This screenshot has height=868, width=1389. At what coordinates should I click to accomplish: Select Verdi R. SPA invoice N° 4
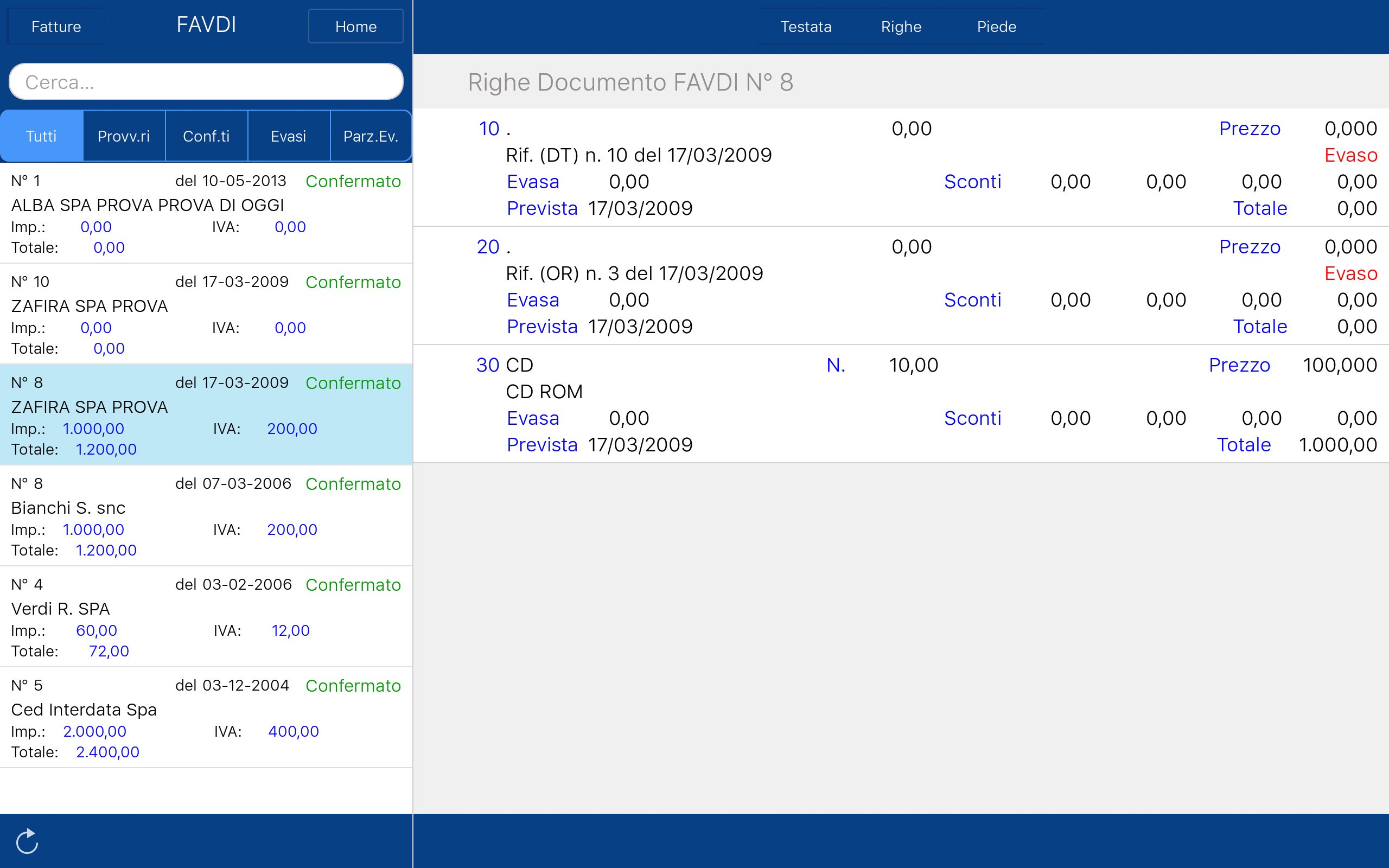pos(206,617)
